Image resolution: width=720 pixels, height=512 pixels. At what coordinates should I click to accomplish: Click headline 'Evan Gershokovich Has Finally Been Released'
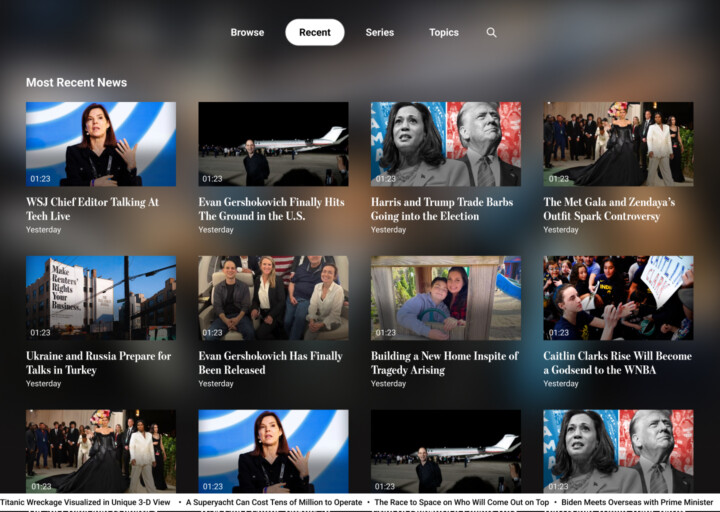(270, 363)
